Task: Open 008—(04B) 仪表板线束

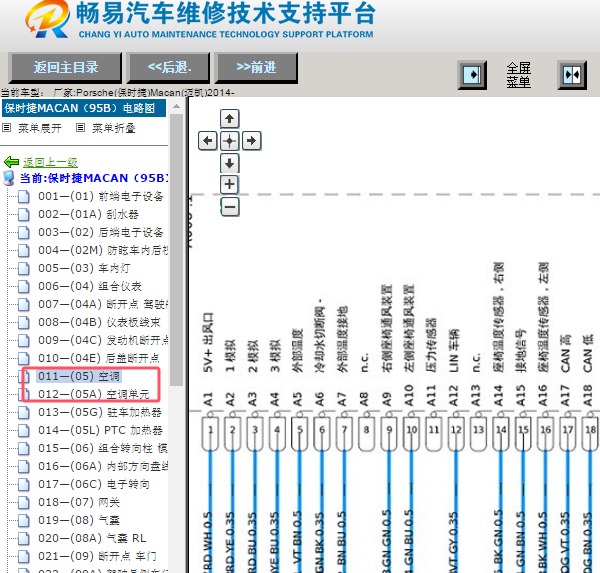Action: (x=99, y=322)
